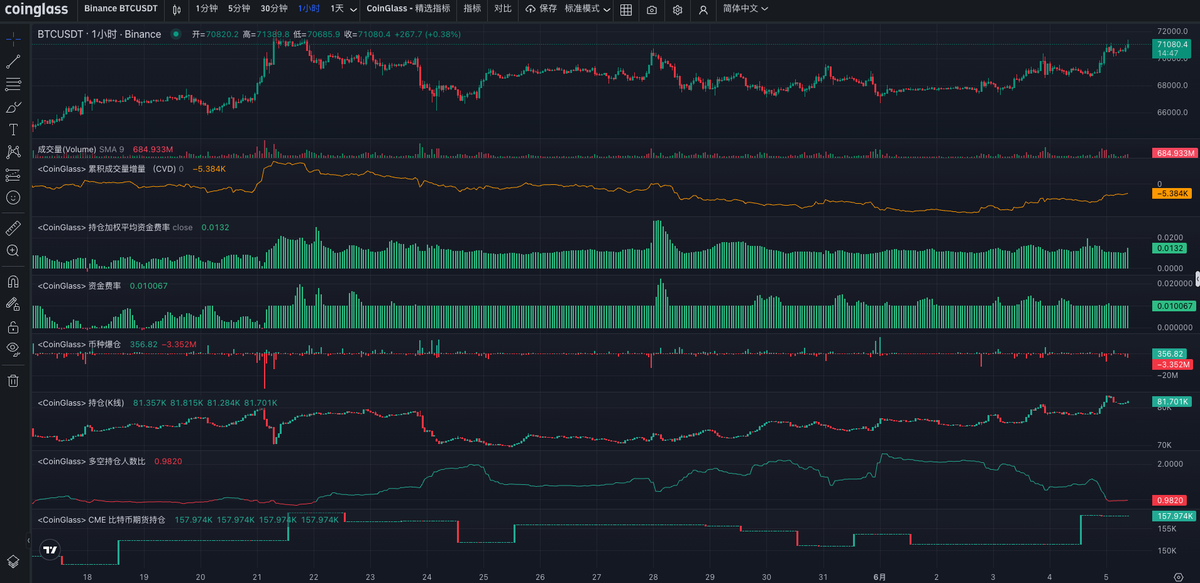
Task: Open the 标准模式 mode dropdown
Action: (586, 9)
